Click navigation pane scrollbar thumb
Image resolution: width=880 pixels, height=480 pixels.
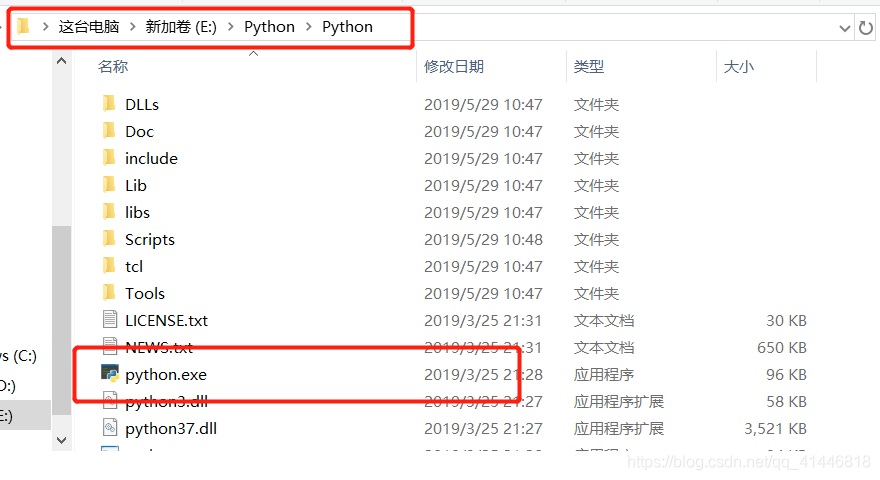62,320
